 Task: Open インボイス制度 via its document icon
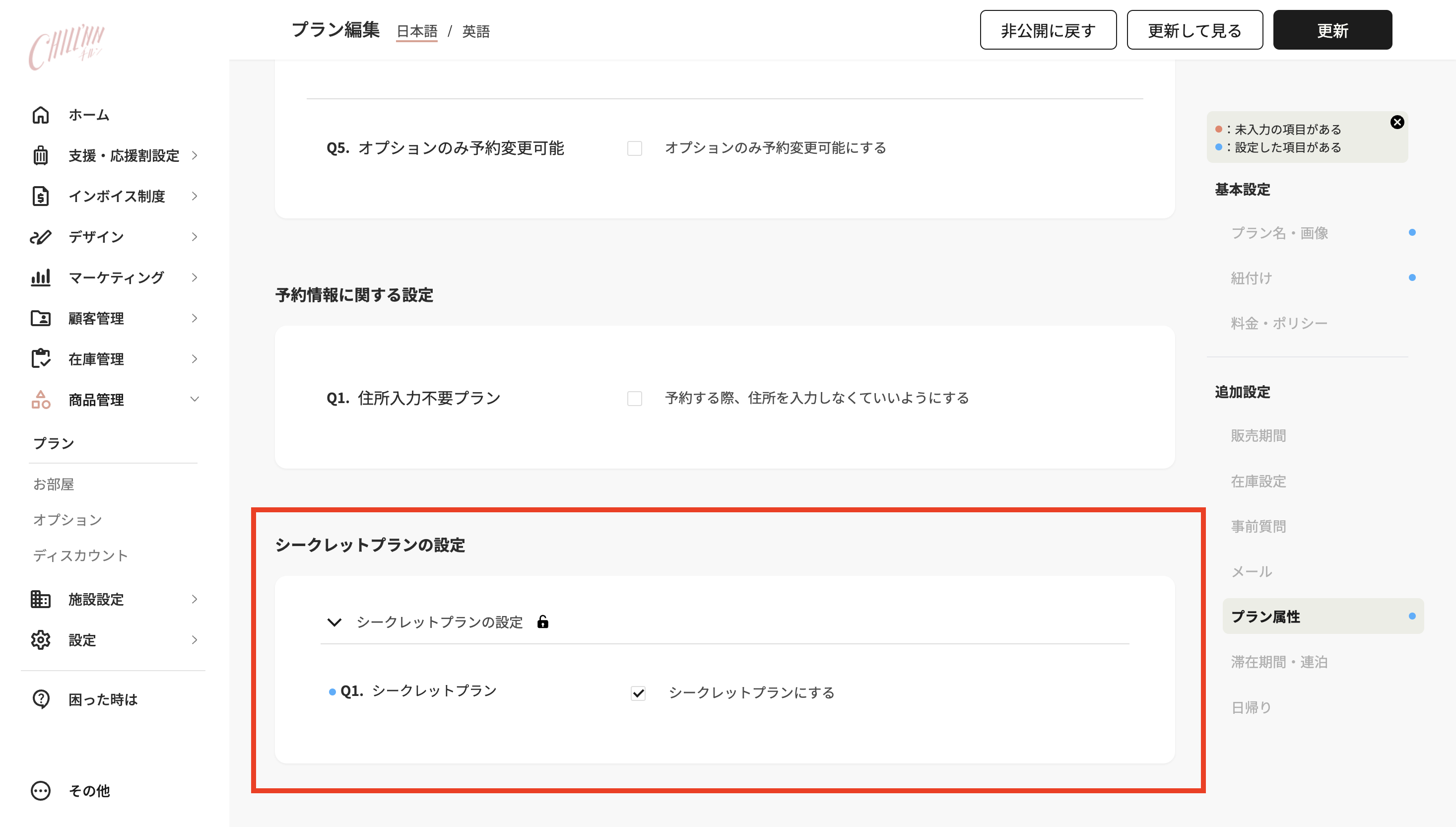[x=40, y=196]
